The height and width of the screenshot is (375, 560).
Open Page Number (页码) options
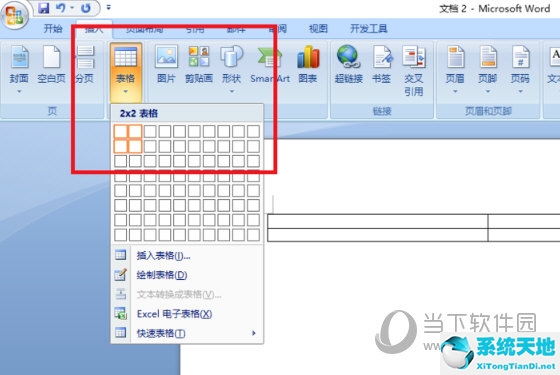pos(520,69)
